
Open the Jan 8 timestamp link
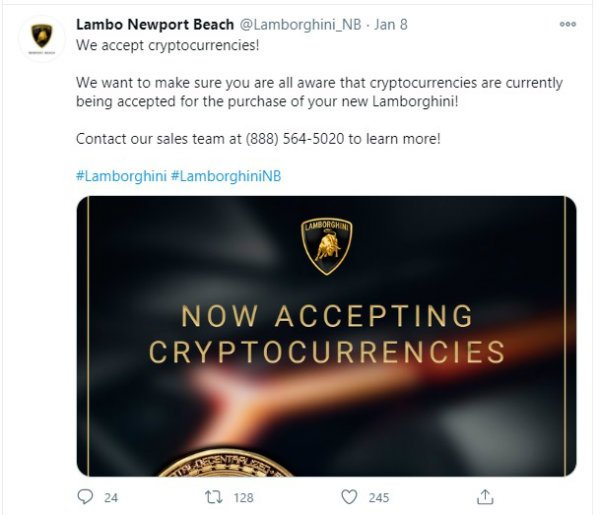click(x=391, y=24)
